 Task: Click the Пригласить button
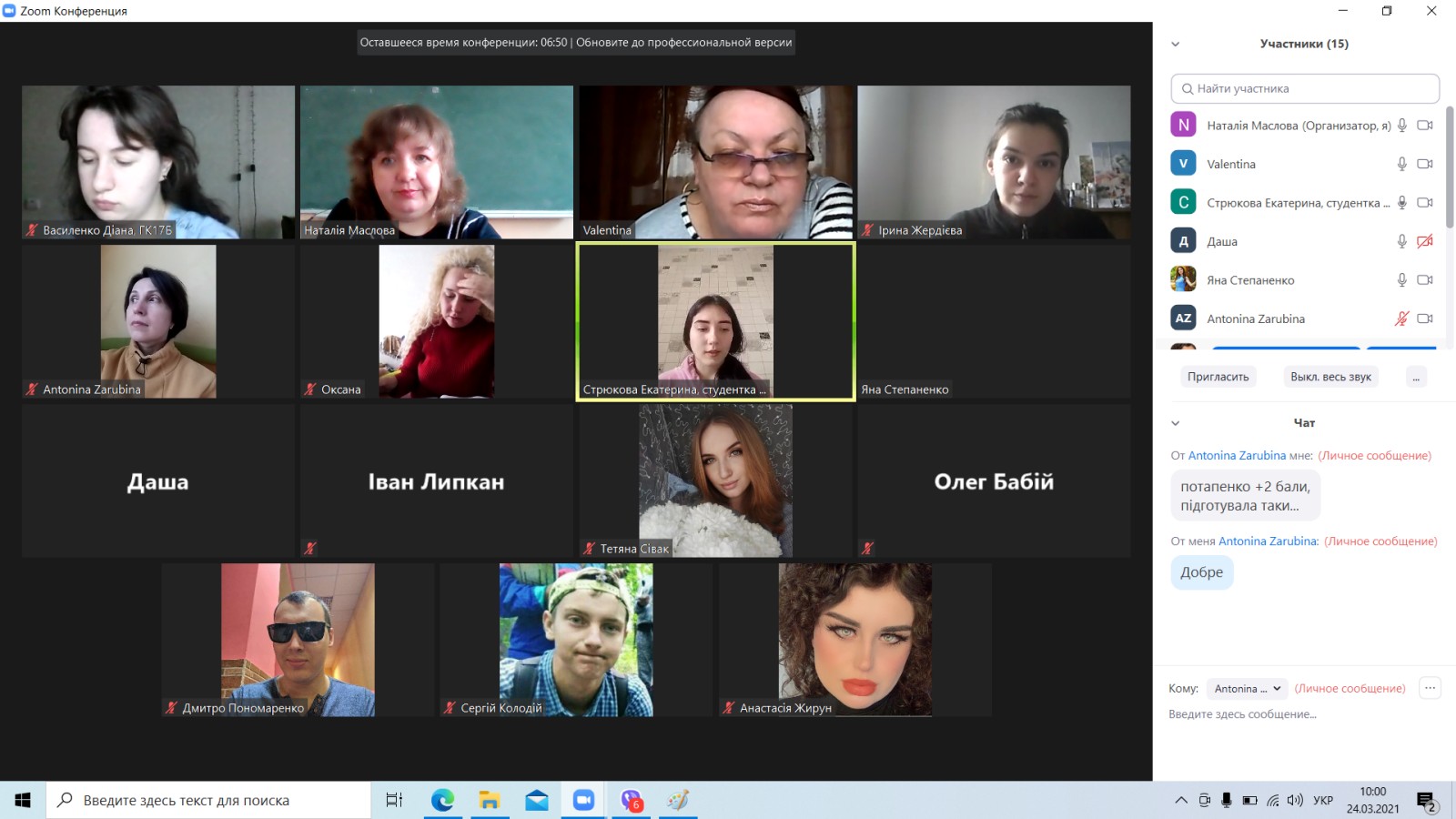click(1218, 377)
